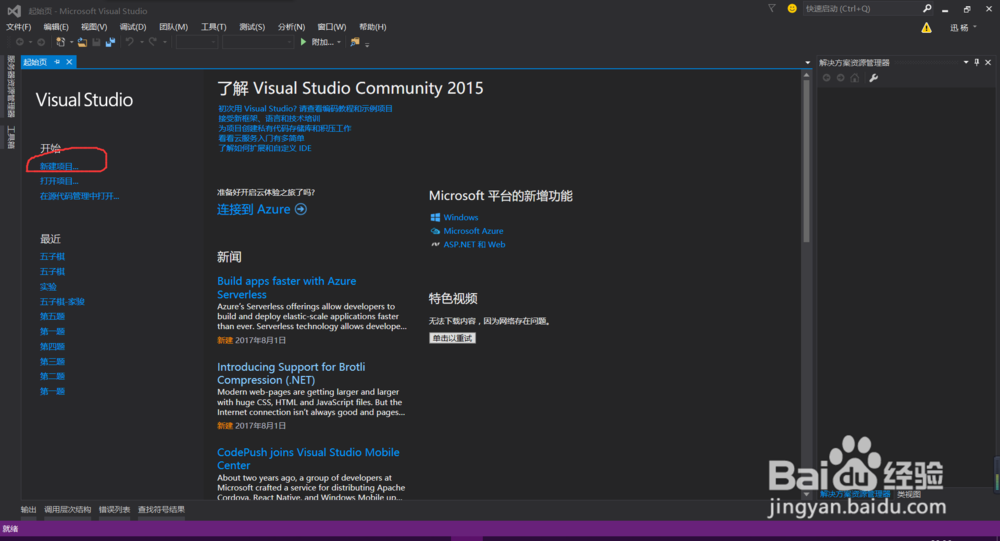The image size is (1000, 541).
Task: Click the New Project toolbar icon
Action: 61,42
